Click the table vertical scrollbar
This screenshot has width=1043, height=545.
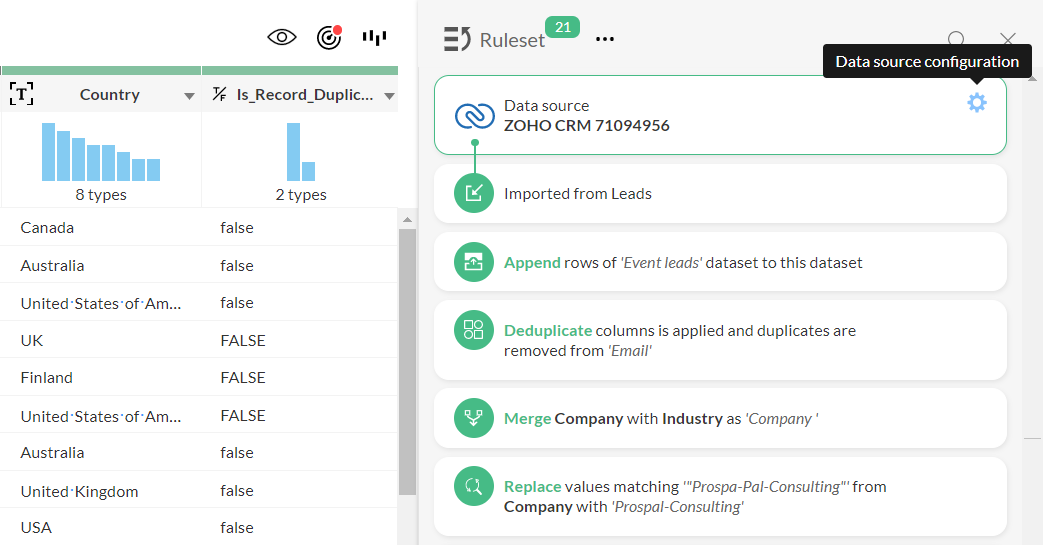pos(407,360)
